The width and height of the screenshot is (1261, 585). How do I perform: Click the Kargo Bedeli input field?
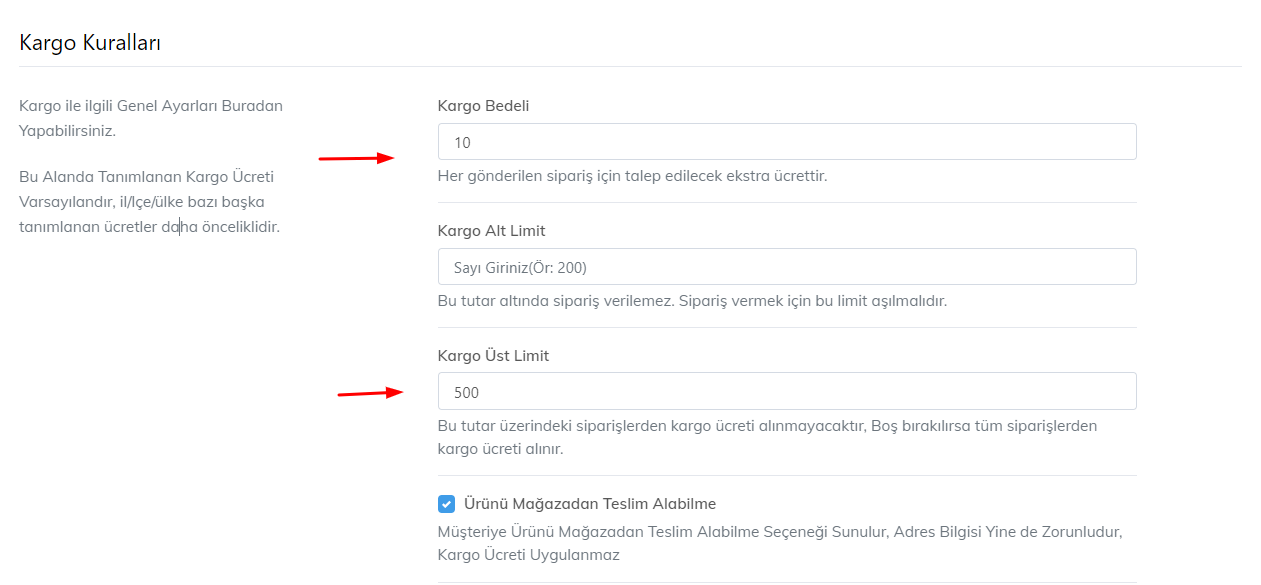[x=786, y=142]
